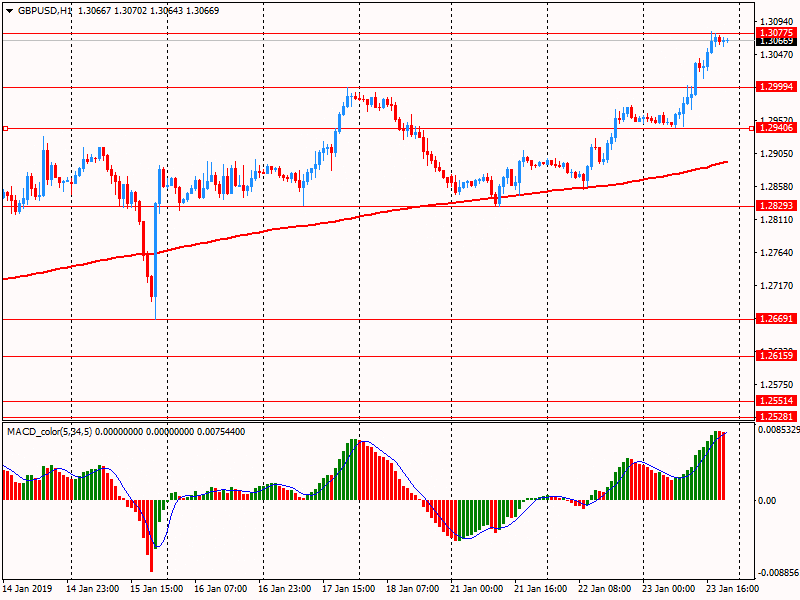Select the left handle of the 1.29406 line

click(x=5, y=129)
